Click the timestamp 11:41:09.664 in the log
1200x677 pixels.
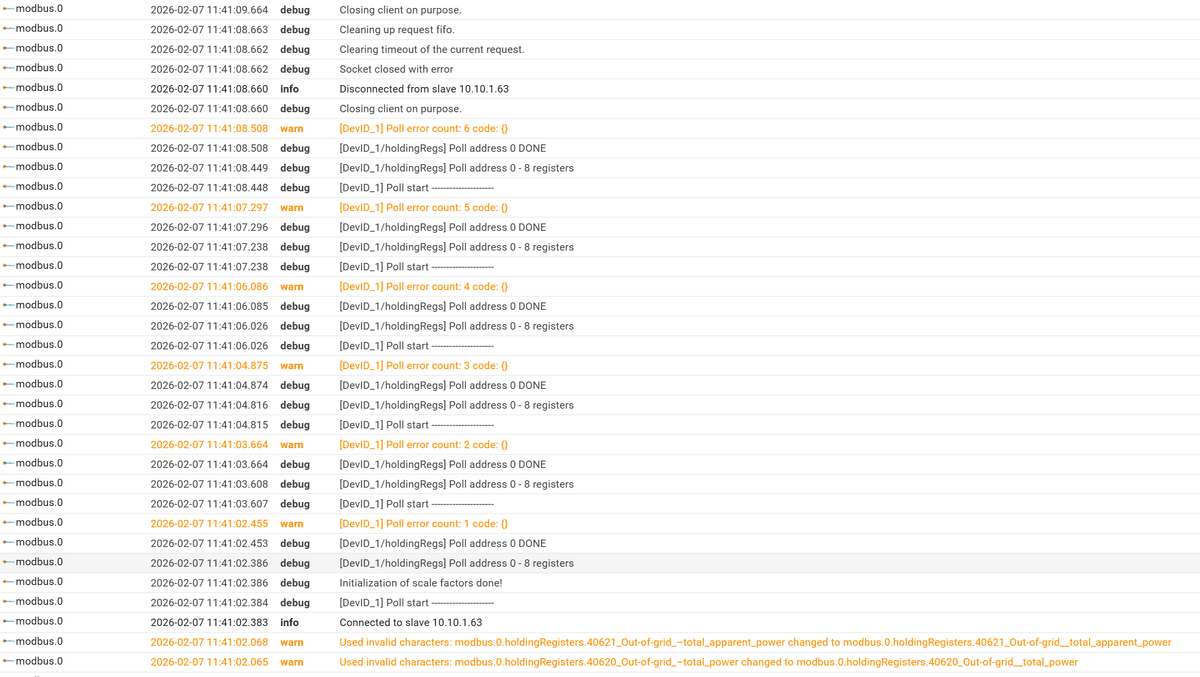[x=209, y=10]
